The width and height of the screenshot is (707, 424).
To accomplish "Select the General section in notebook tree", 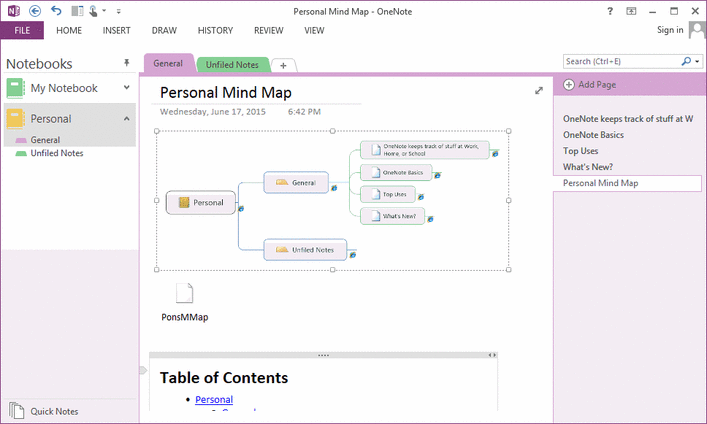I will tap(45, 140).
